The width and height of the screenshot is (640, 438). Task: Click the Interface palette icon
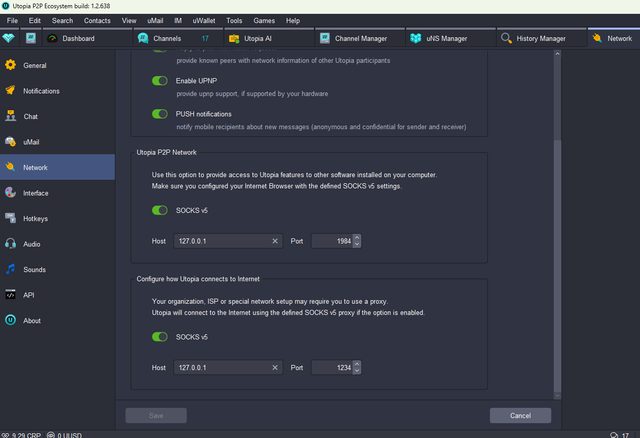11,193
